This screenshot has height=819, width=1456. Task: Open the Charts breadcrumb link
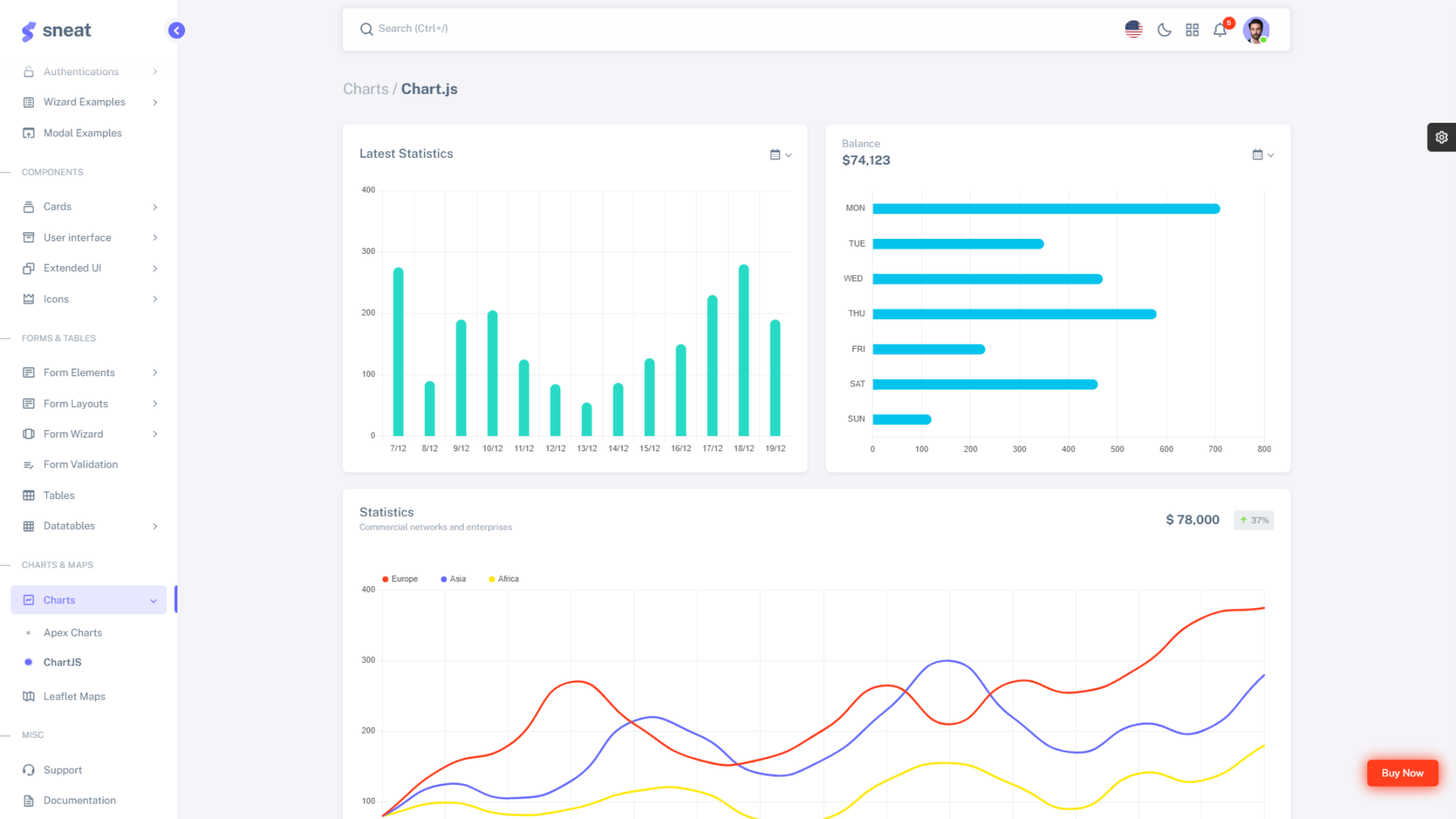[x=366, y=89]
